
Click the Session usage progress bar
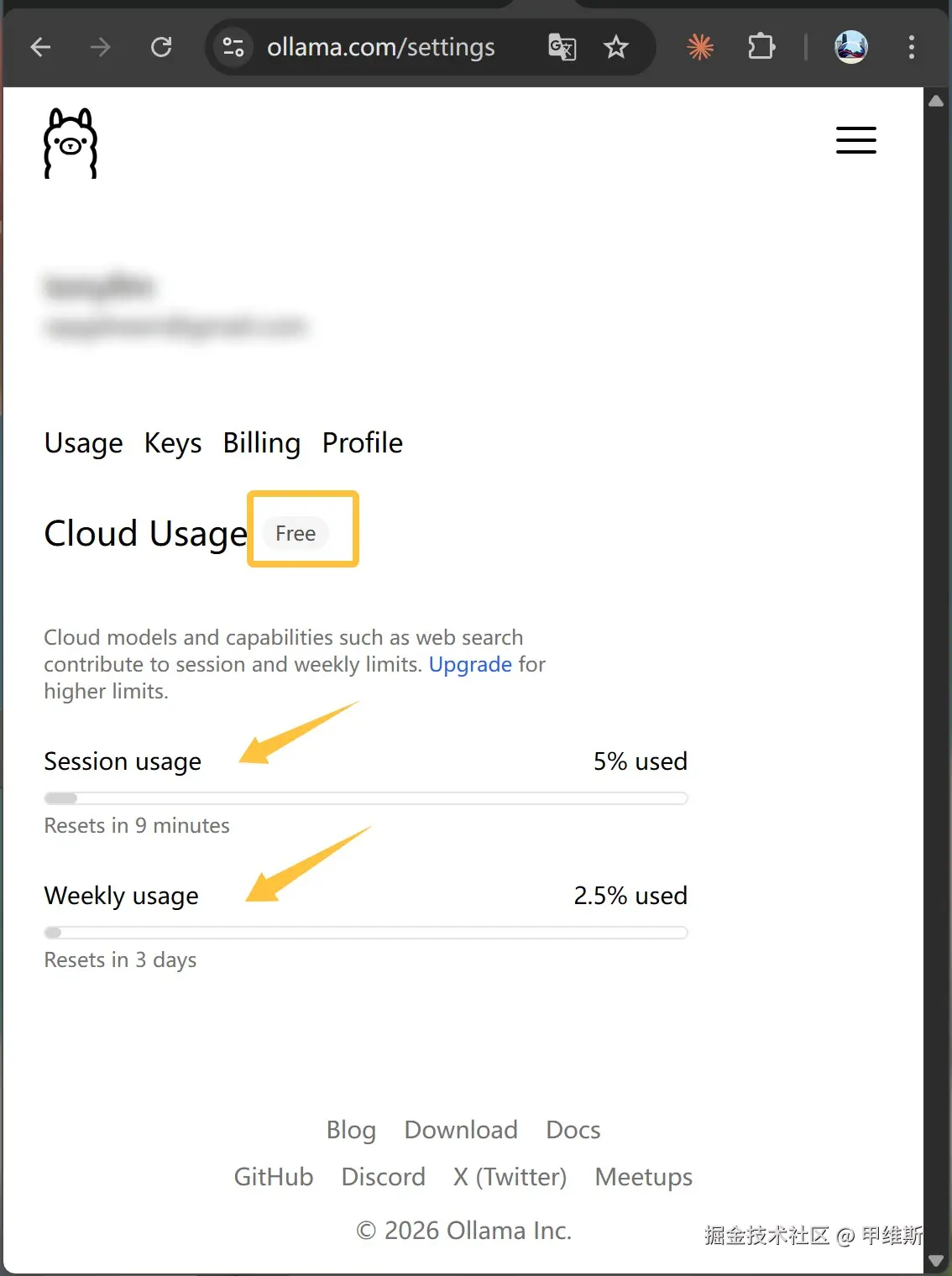[366, 798]
